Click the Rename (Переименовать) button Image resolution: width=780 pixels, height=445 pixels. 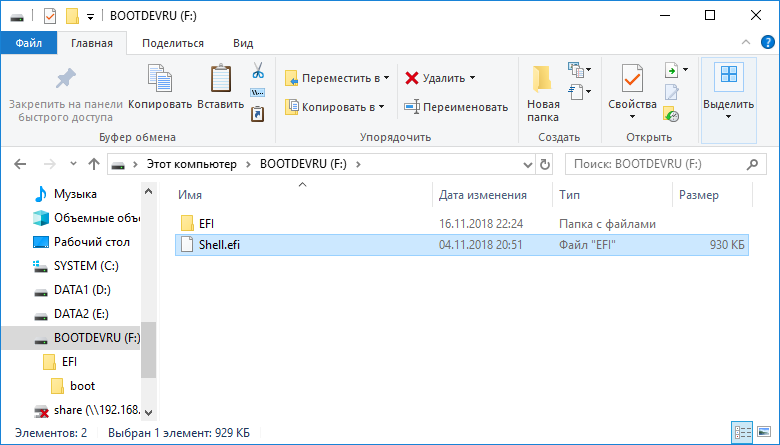tap(456, 107)
